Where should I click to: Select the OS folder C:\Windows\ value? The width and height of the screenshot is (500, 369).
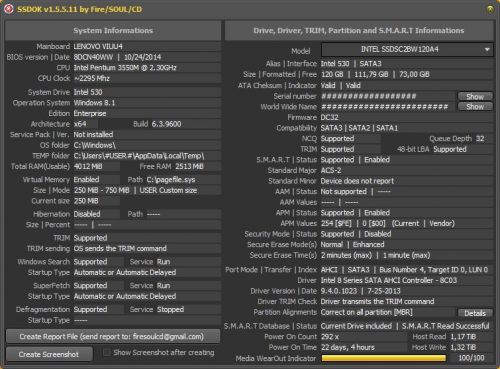coord(94,145)
